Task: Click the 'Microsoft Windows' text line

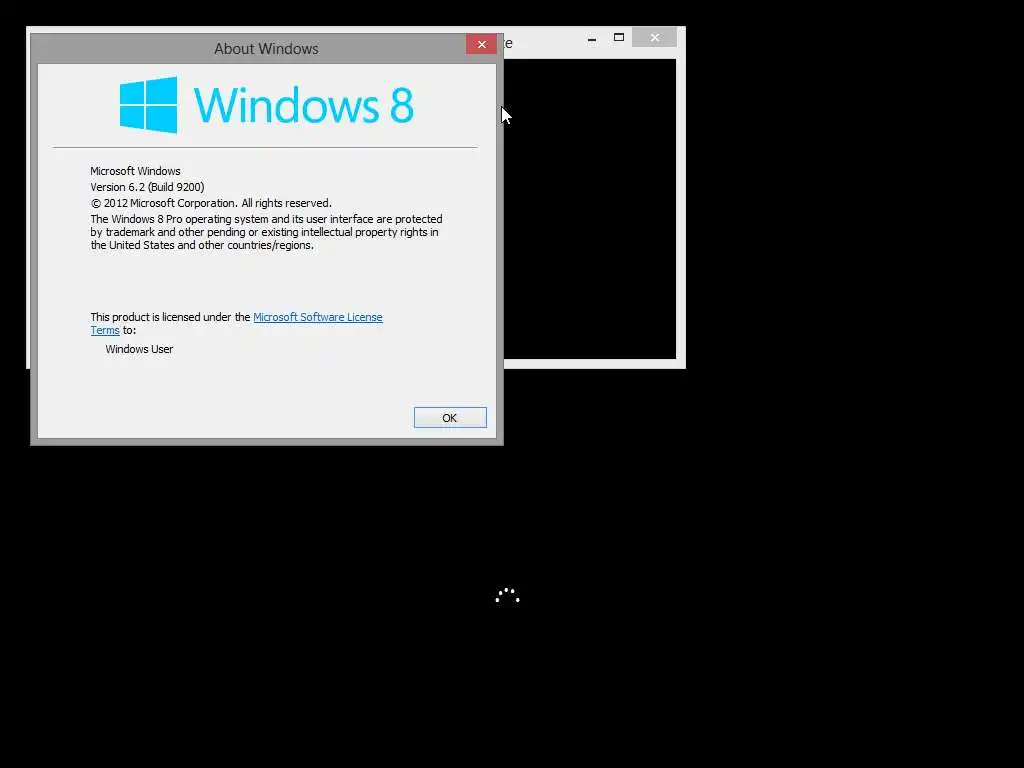Action: pyautogui.click(x=135, y=171)
